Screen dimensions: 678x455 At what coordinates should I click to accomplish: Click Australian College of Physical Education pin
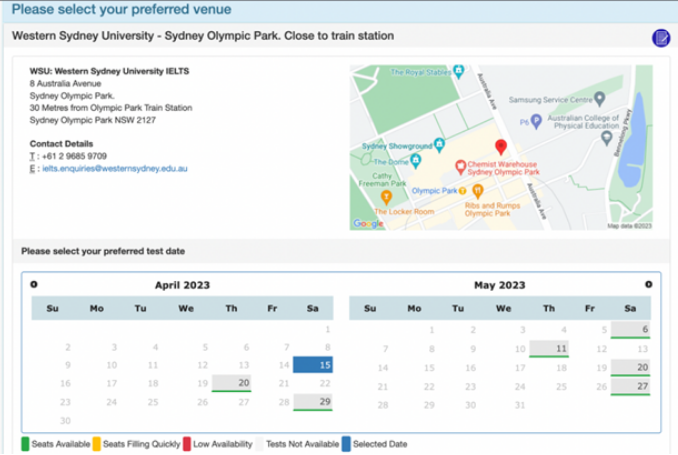607,138
